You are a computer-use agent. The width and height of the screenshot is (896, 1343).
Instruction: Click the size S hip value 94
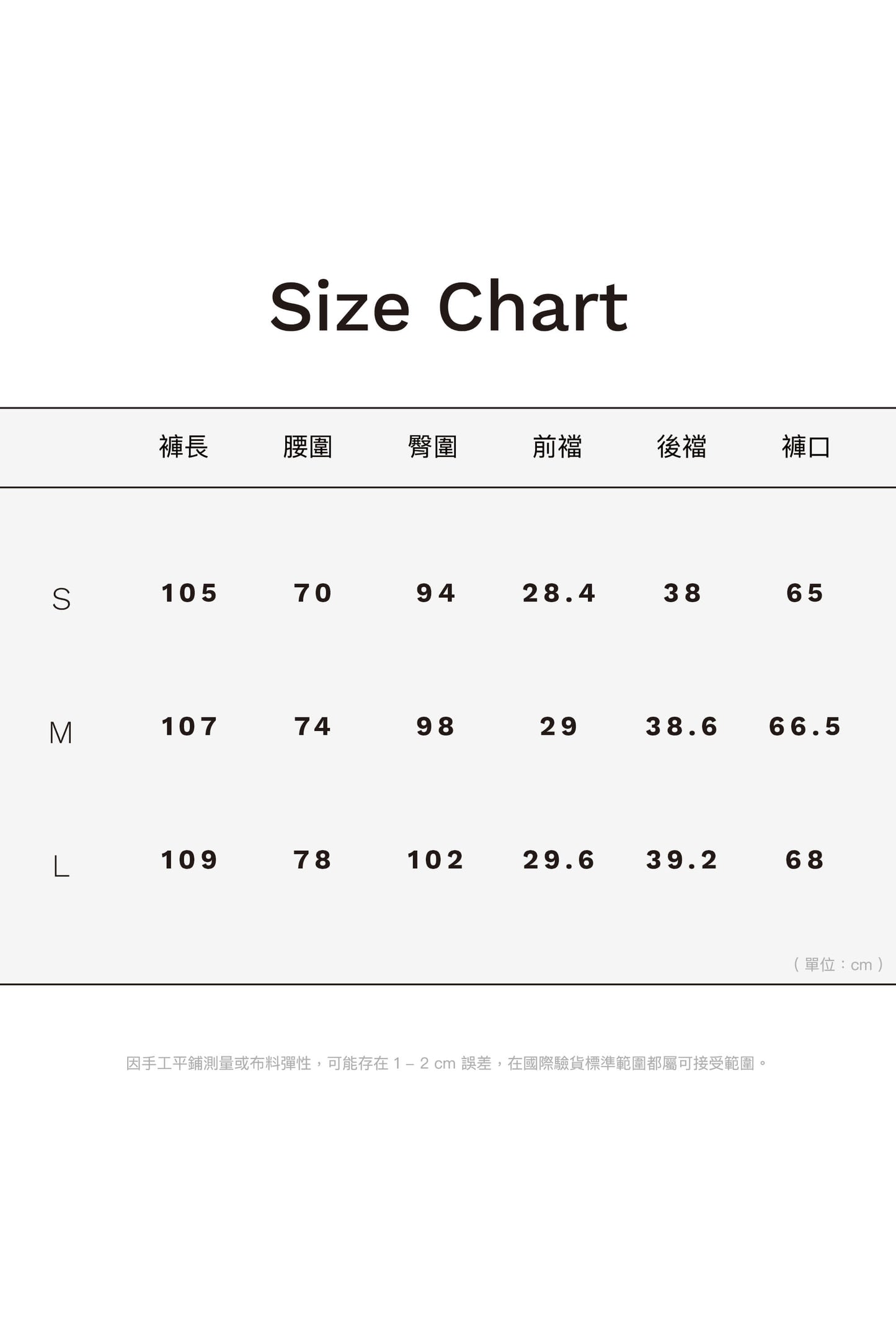pos(436,593)
